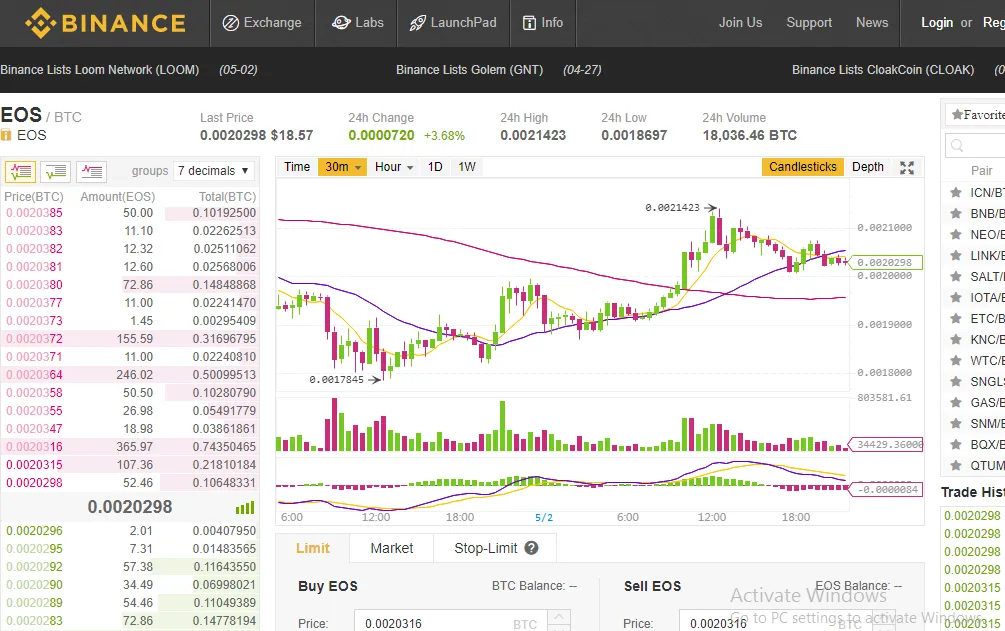
Task: Select sell order at price 0.0020316
Action: (130, 446)
